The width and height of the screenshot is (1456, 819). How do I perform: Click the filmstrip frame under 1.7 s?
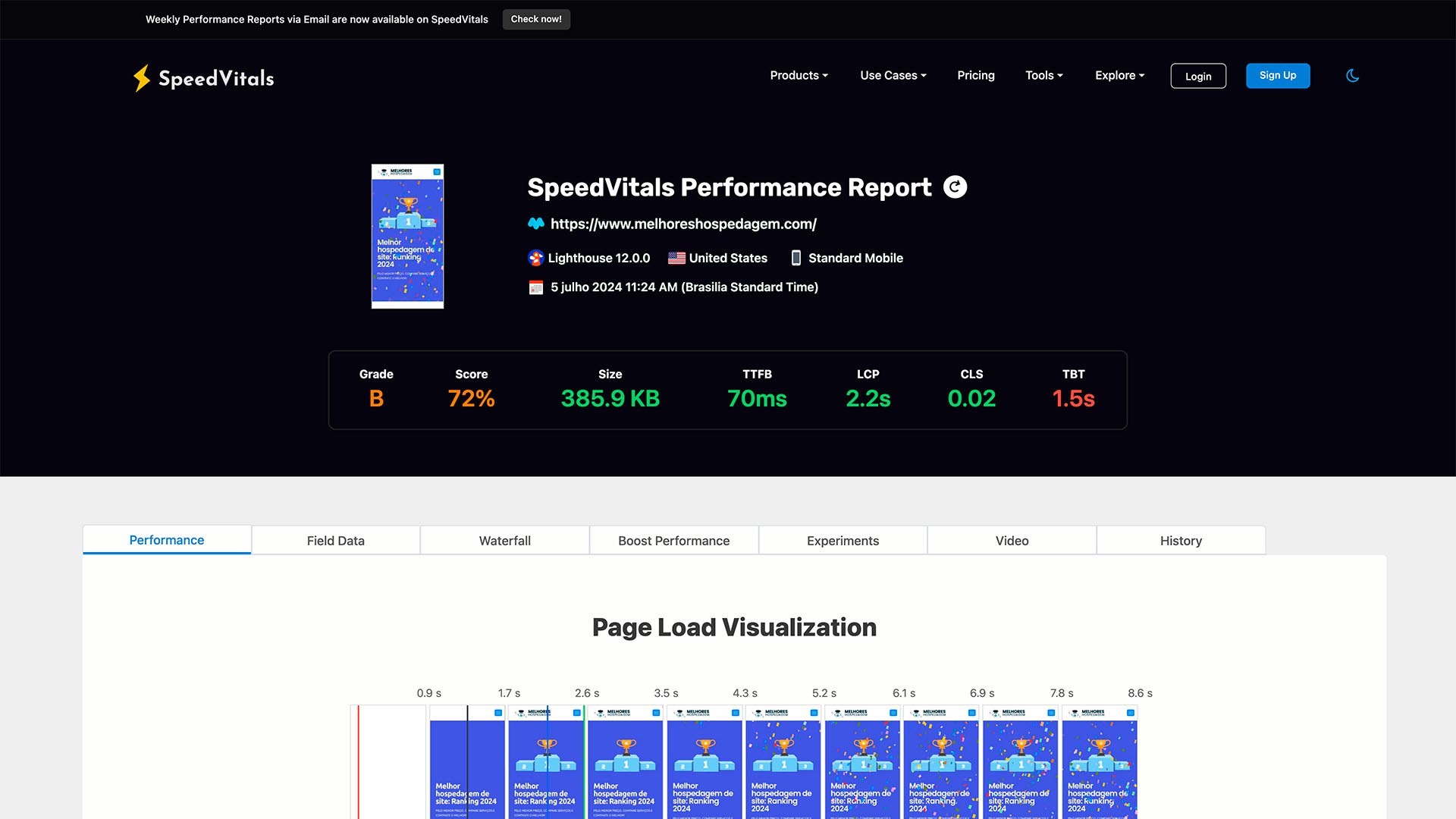pos(546,762)
